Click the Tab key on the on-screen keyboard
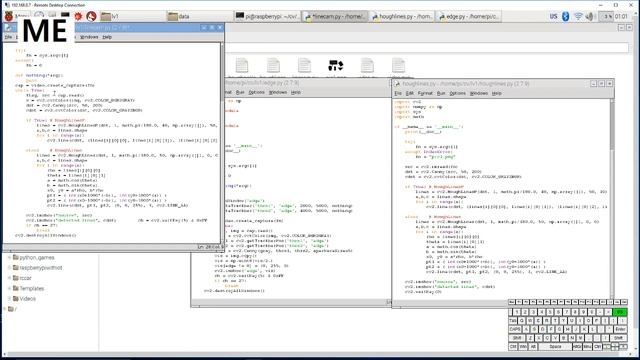Screen dimensions: 640x360 pyautogui.click(x=513, y=321)
